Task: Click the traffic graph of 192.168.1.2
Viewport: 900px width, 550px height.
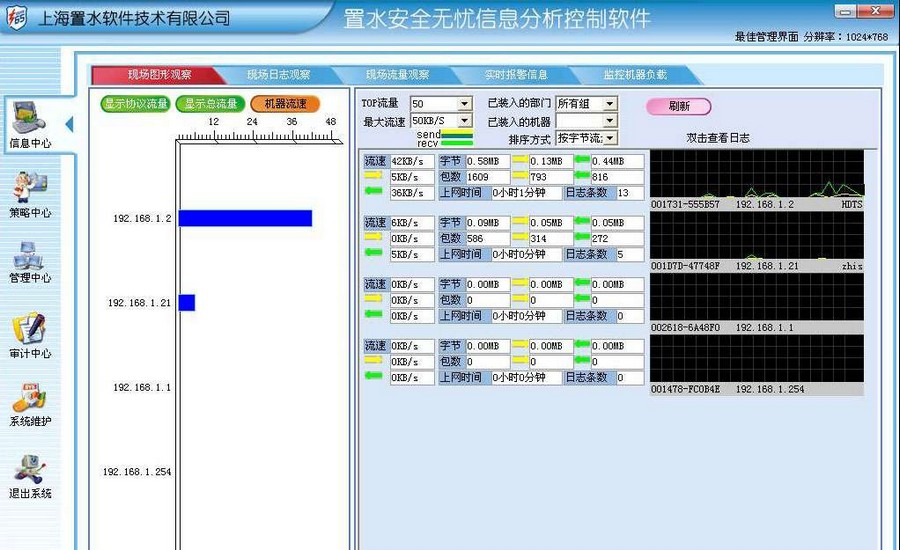Action: [757, 174]
